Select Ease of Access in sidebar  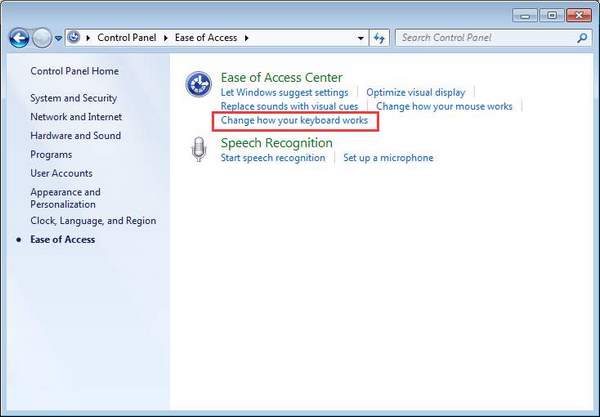pos(63,239)
